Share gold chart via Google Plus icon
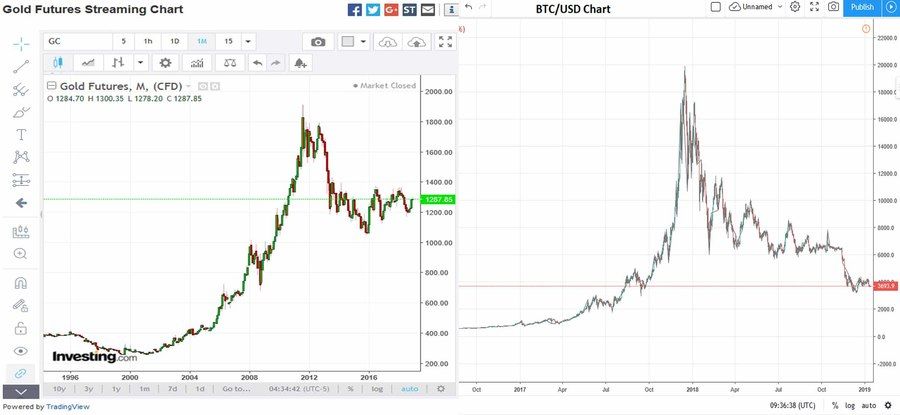Viewport: 900px width, 415px height. 391,9
